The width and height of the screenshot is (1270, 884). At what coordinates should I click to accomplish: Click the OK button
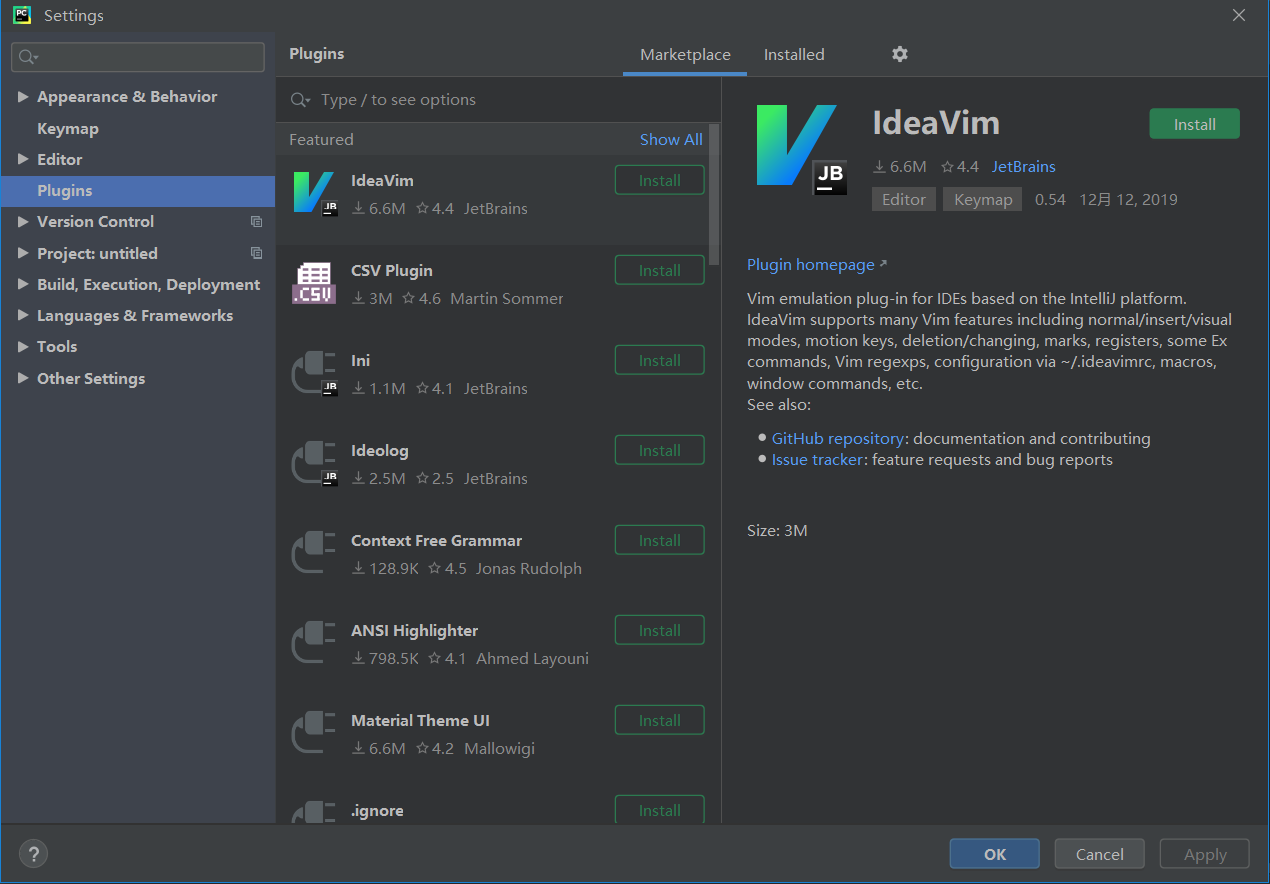(x=995, y=854)
